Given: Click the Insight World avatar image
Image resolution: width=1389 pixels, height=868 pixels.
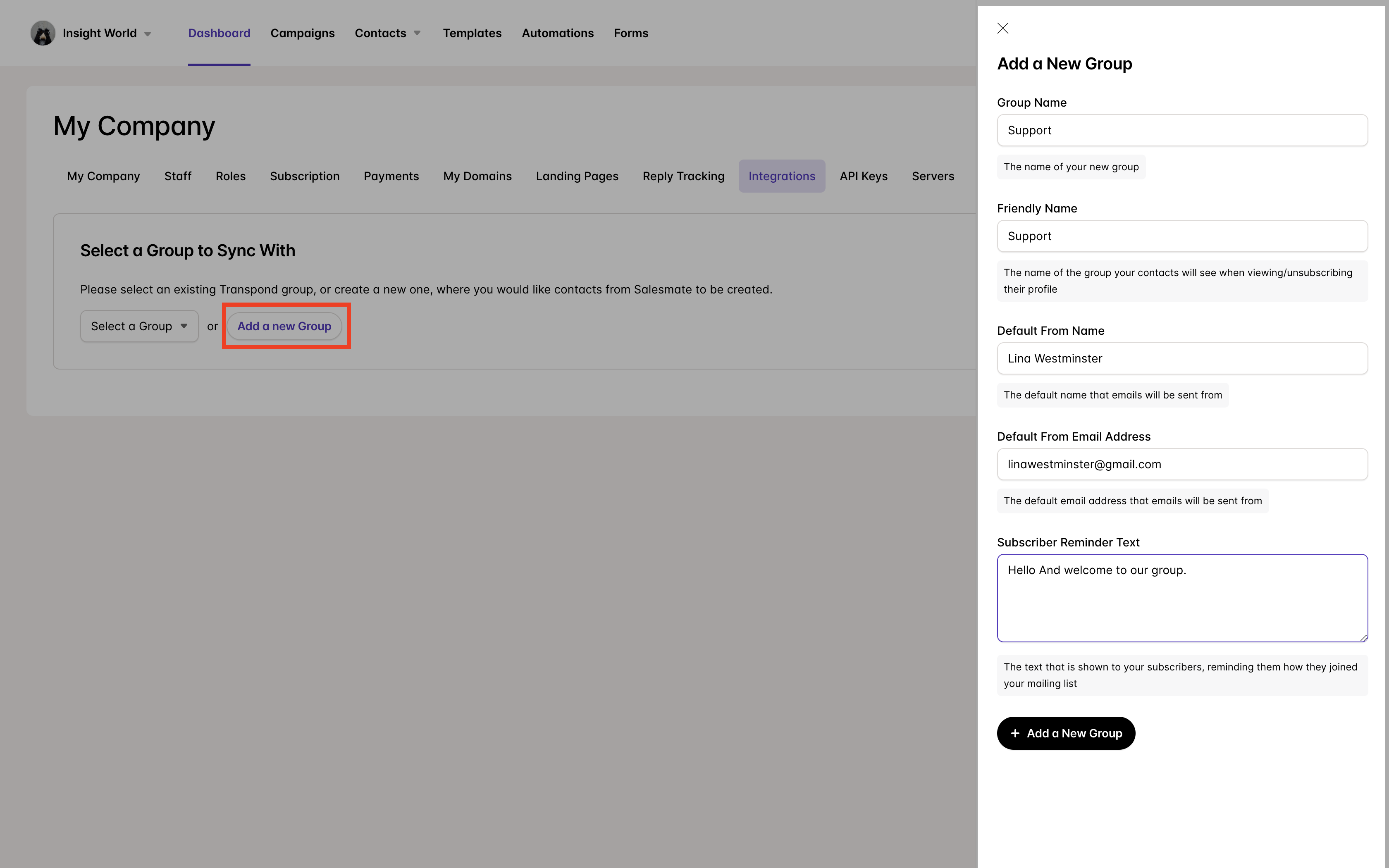Looking at the screenshot, I should 43,33.
